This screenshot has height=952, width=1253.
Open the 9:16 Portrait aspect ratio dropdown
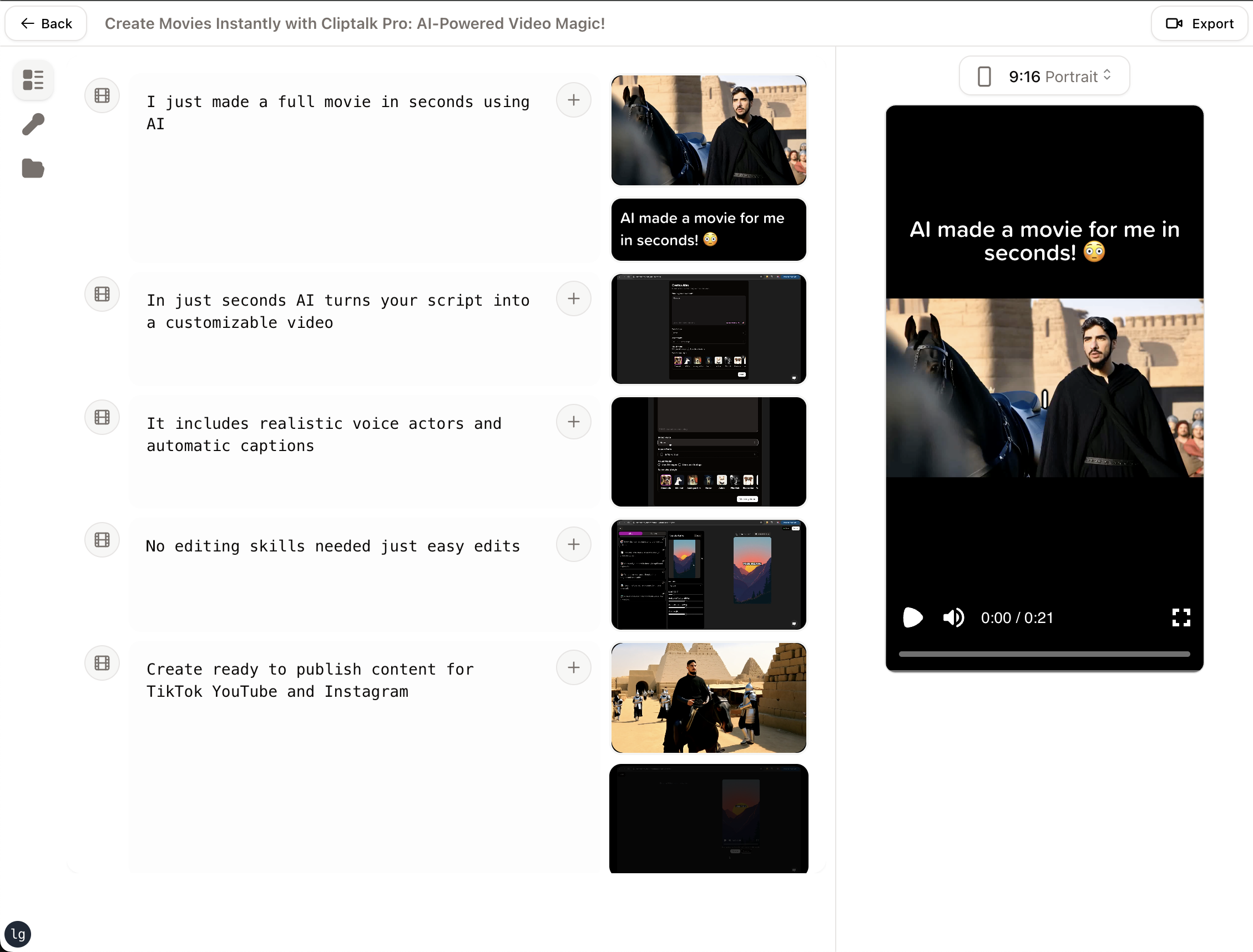point(1044,76)
